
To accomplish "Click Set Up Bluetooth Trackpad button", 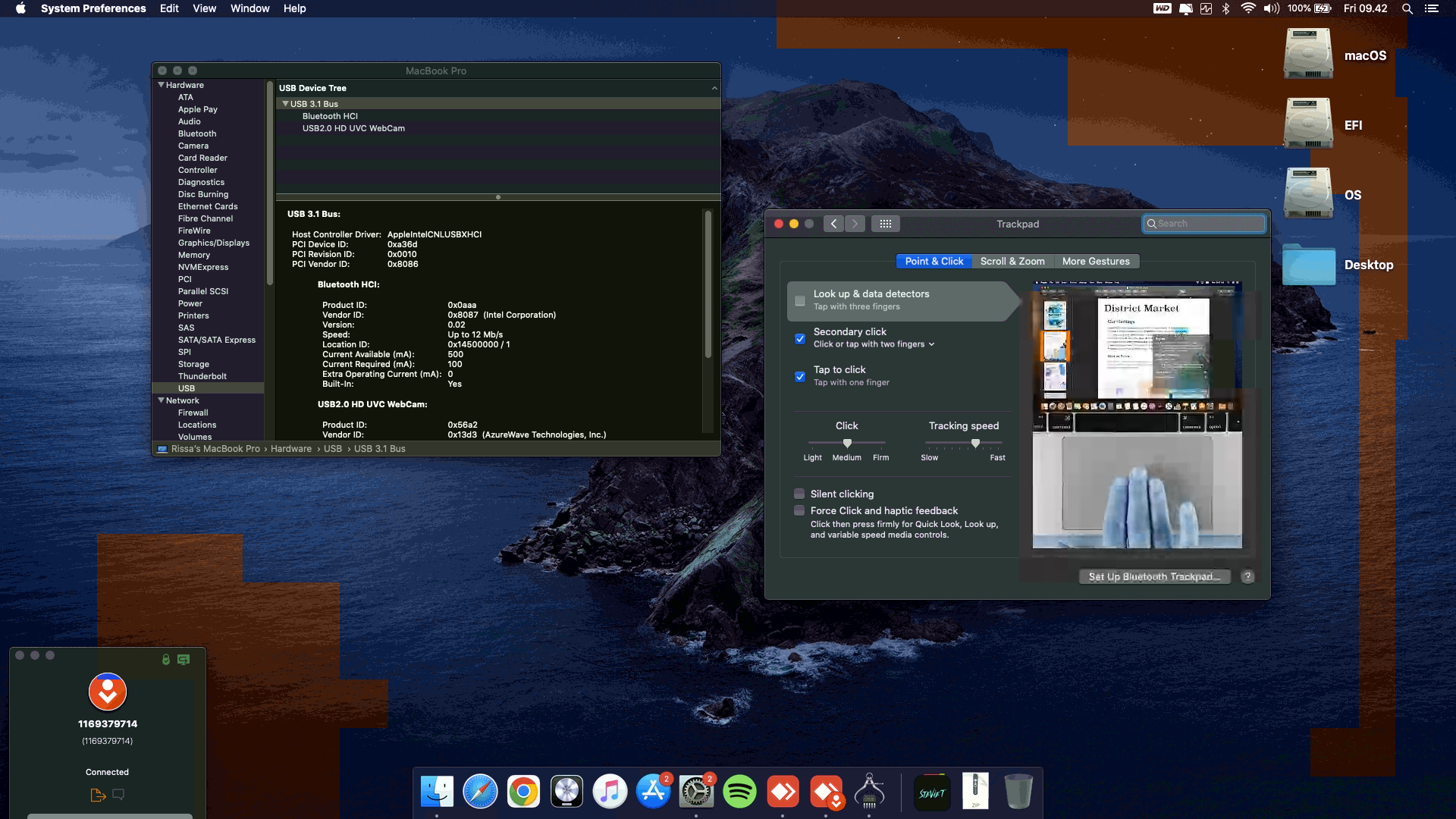I will (x=1154, y=576).
